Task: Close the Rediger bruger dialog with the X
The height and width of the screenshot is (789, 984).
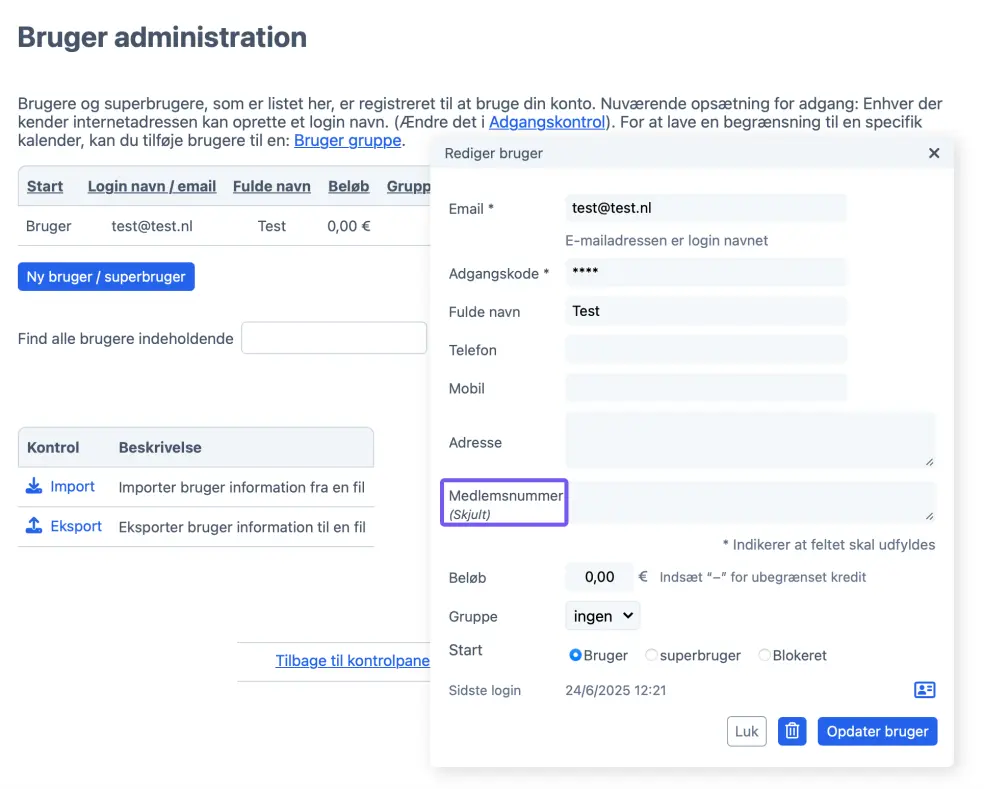Action: 933,153
